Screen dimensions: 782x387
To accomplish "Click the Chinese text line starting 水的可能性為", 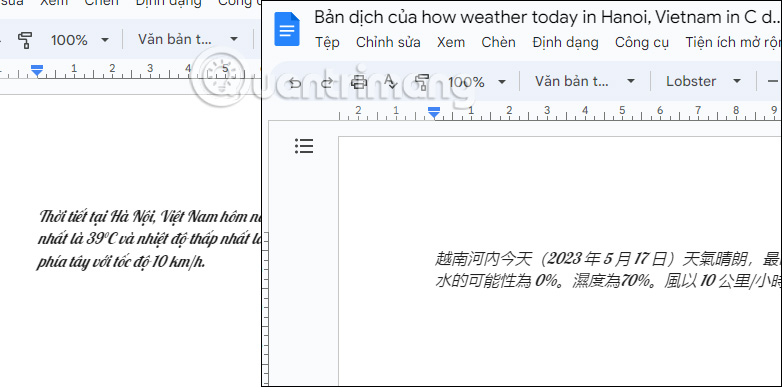I will click(608, 281).
